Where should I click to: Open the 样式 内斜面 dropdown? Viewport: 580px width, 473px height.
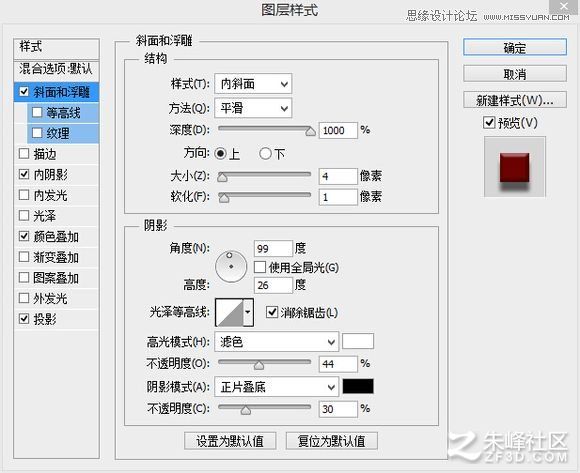253,84
